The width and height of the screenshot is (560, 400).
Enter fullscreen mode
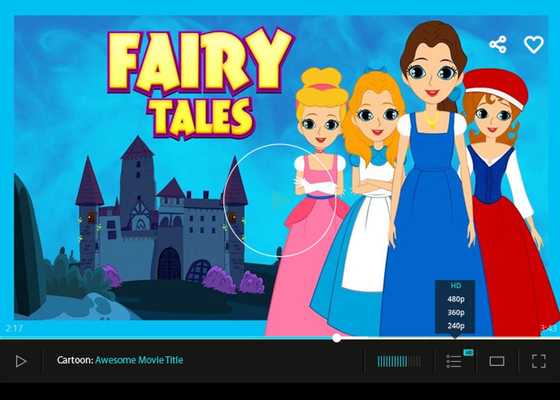tap(539, 361)
